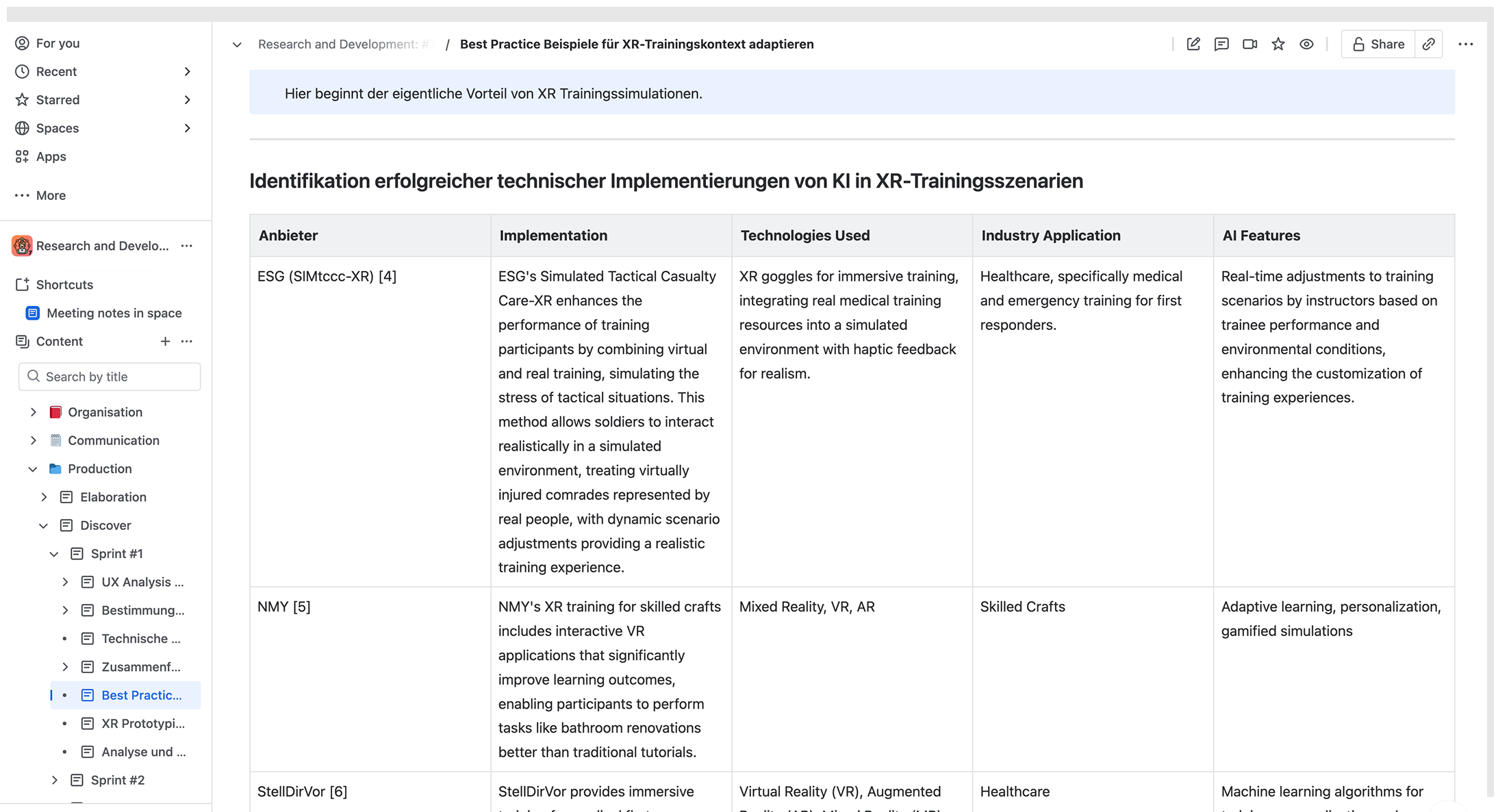
Task: Add new content with the plus icon
Action: pos(165,341)
